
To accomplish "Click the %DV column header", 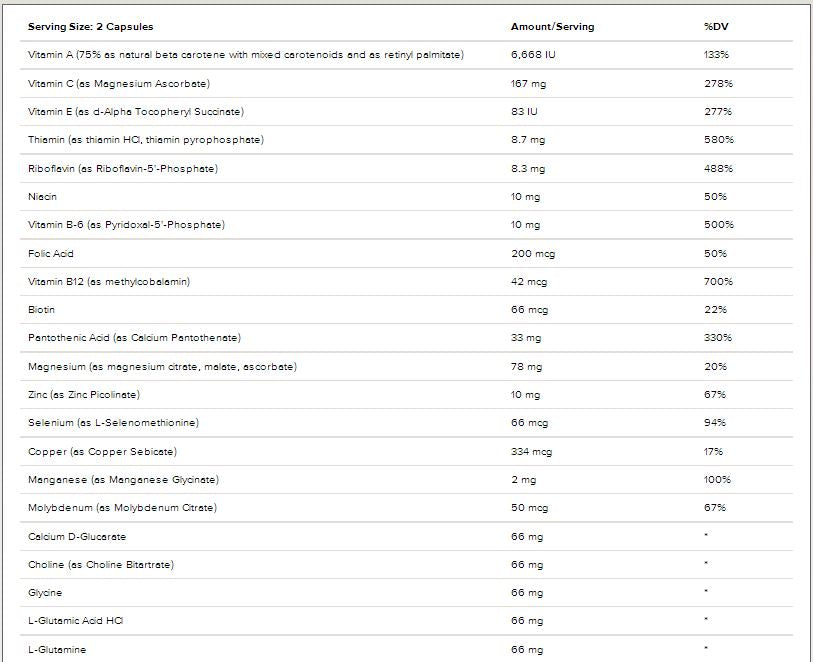I will (715, 26).
